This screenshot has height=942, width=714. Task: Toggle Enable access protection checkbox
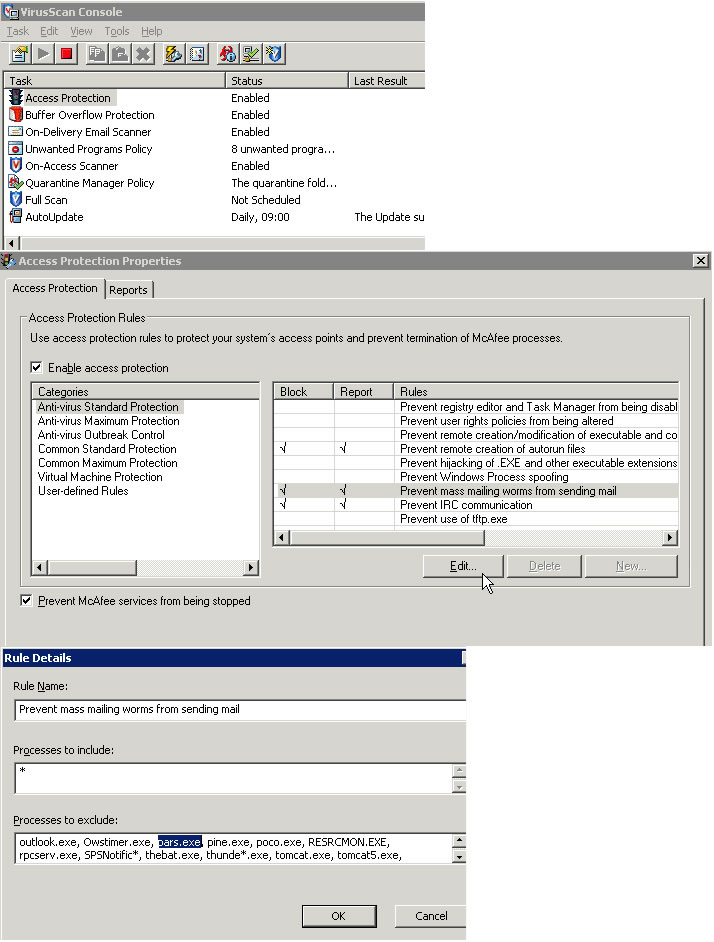(x=36, y=367)
